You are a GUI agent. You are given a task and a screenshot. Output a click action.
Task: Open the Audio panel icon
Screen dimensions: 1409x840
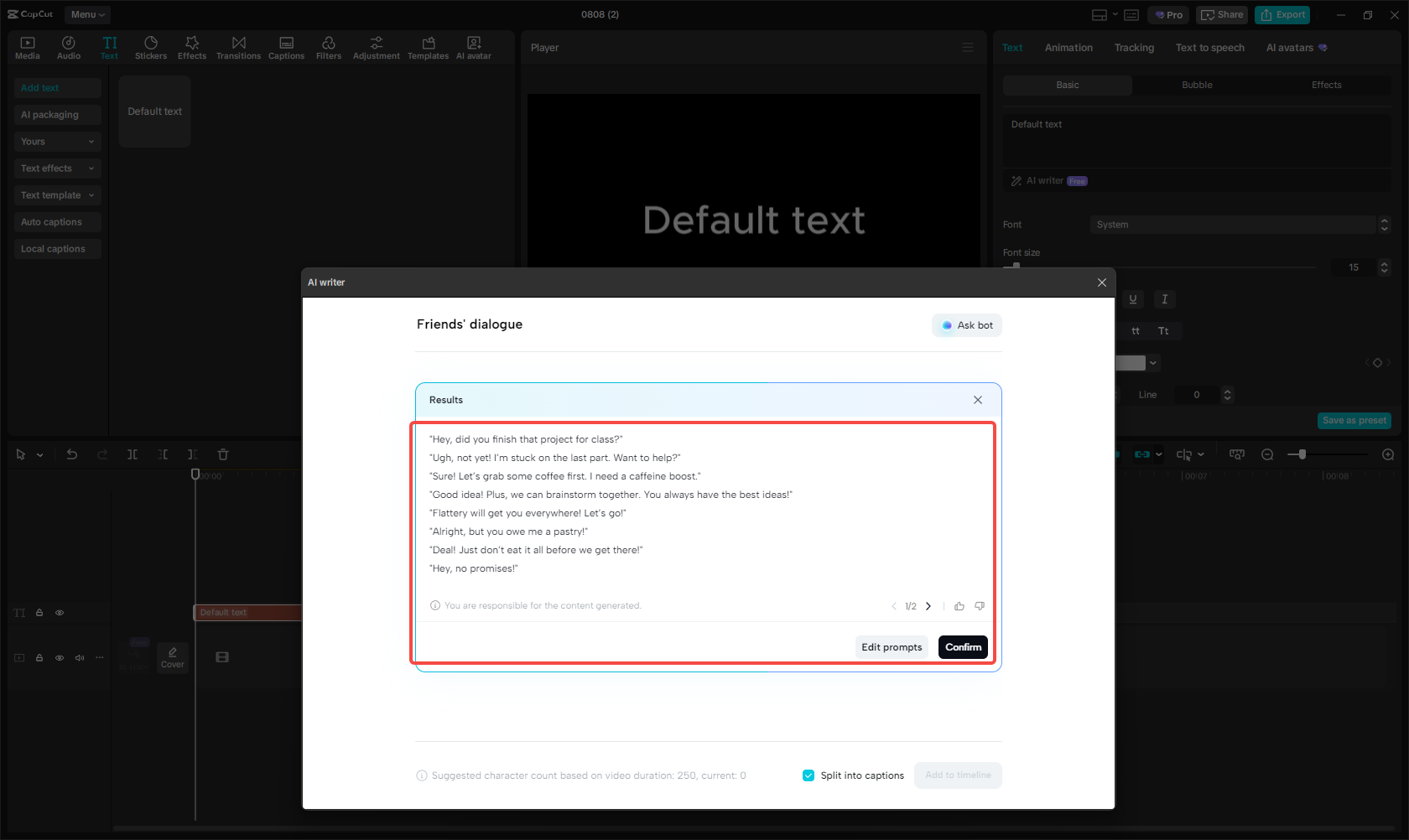pyautogui.click(x=69, y=48)
